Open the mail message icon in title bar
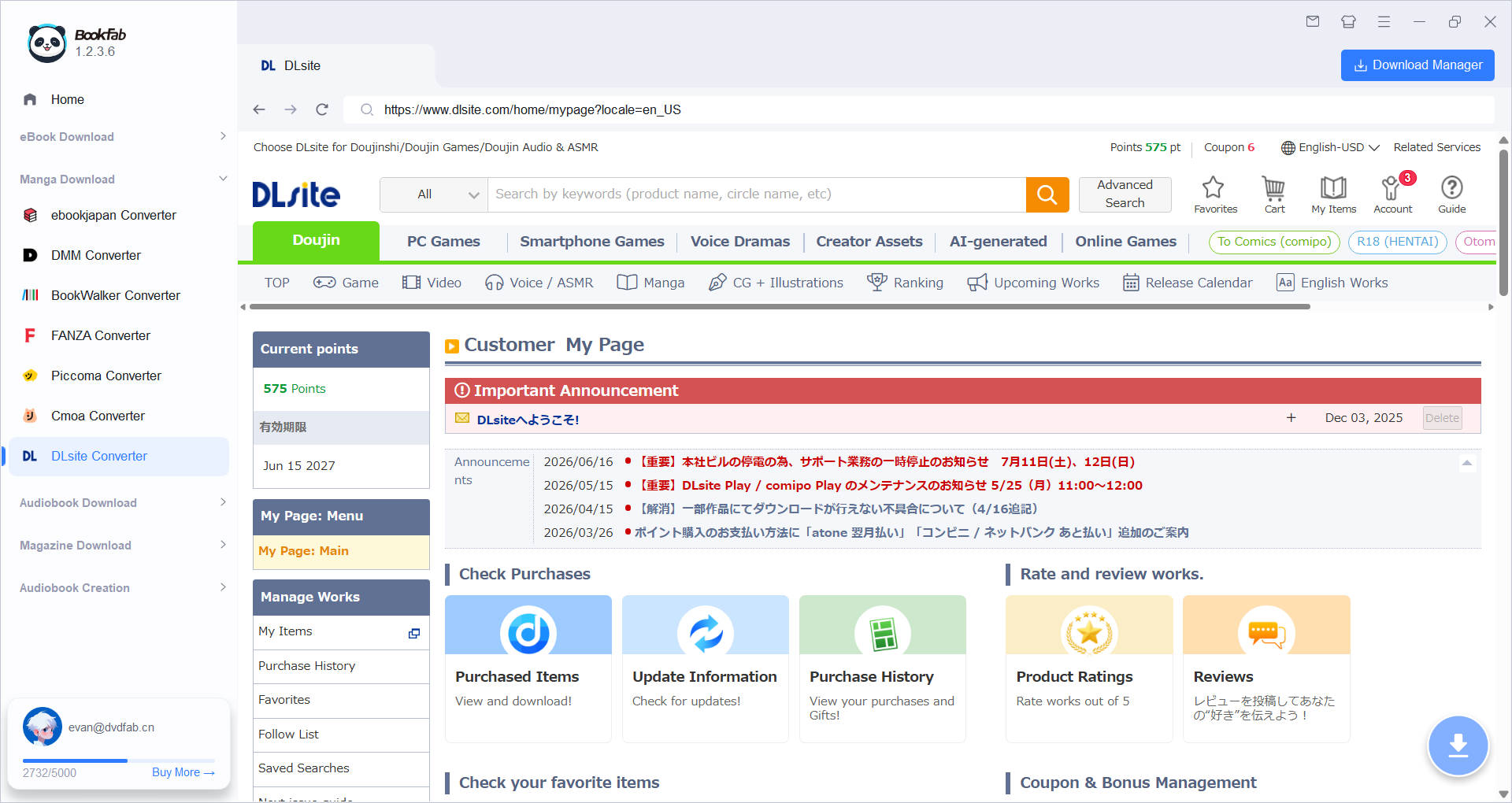The width and height of the screenshot is (1512, 803). 1313,21
